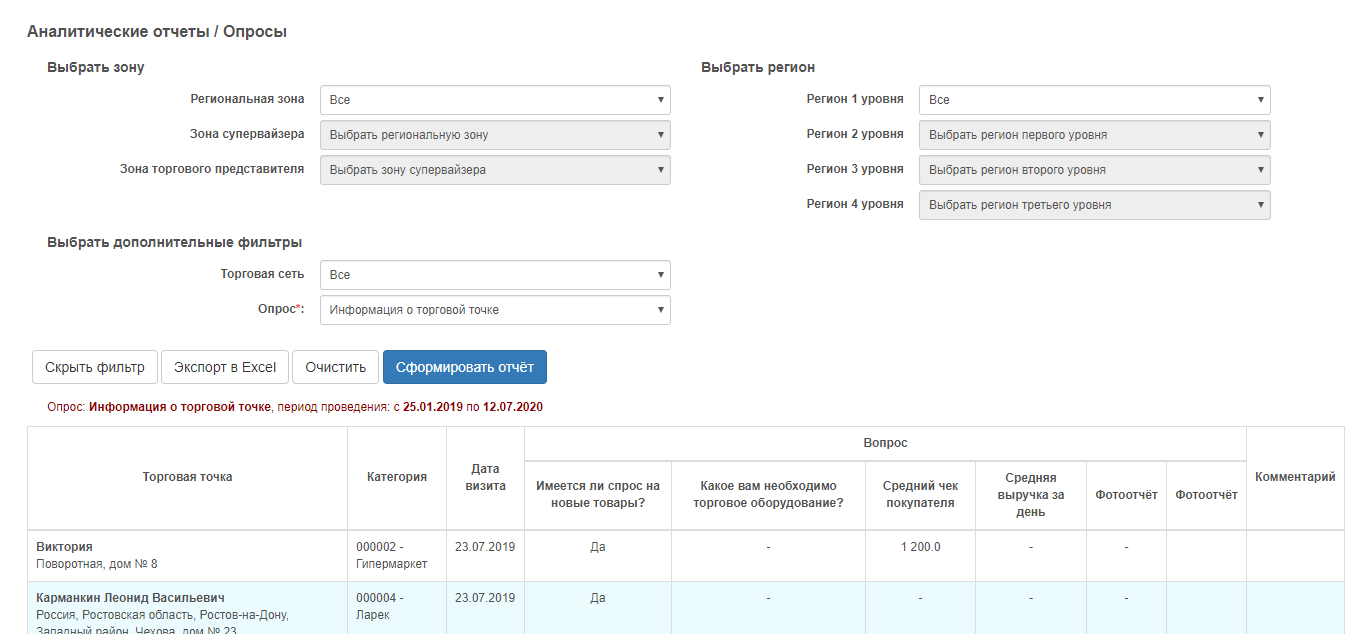Click the Комментарий column header

pos(1295,477)
